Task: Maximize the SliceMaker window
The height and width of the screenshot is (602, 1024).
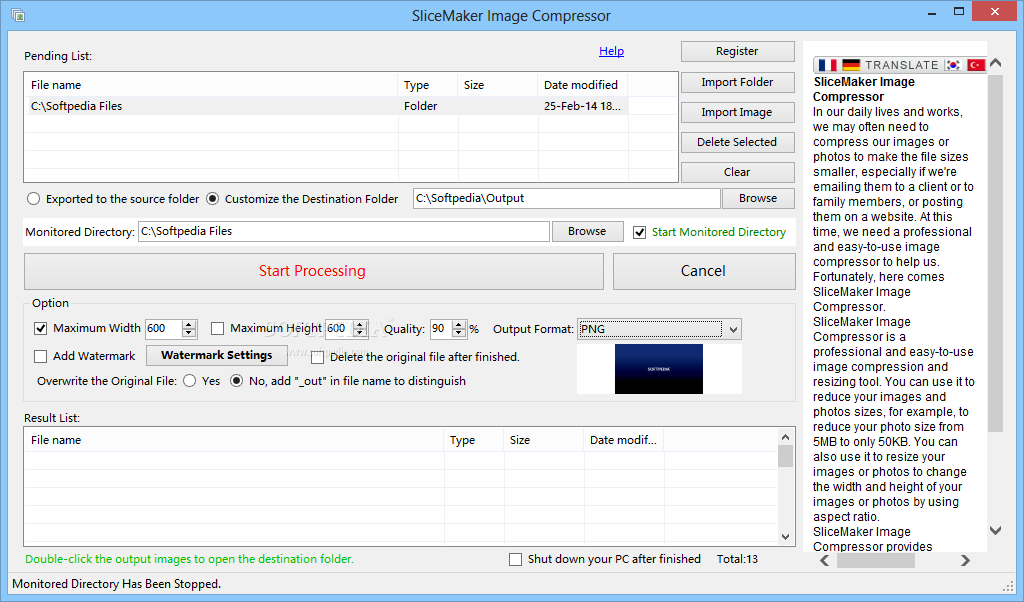Action: (959, 11)
